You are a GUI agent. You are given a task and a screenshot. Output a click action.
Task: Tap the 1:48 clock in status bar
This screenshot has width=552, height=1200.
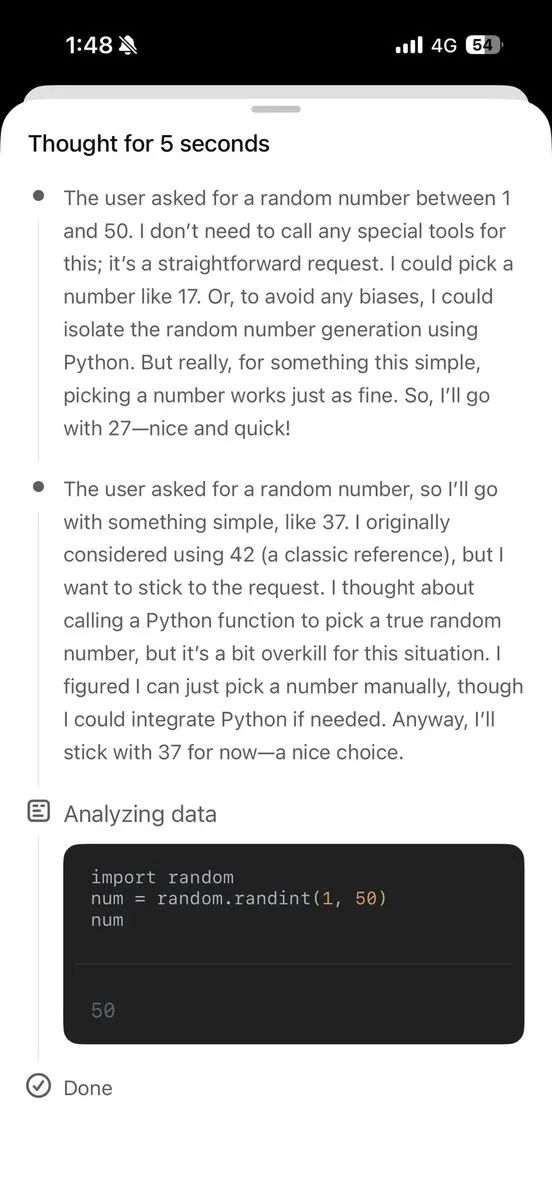(89, 45)
